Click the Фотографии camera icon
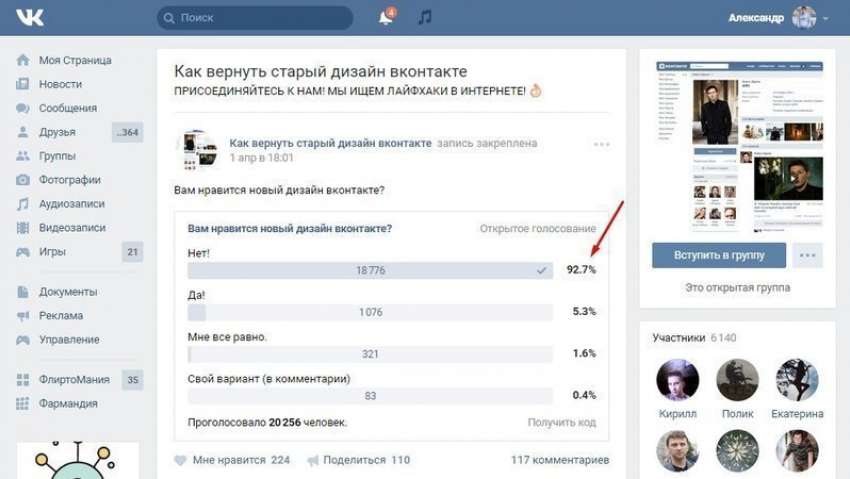This screenshot has height=479, width=850. click(x=23, y=180)
